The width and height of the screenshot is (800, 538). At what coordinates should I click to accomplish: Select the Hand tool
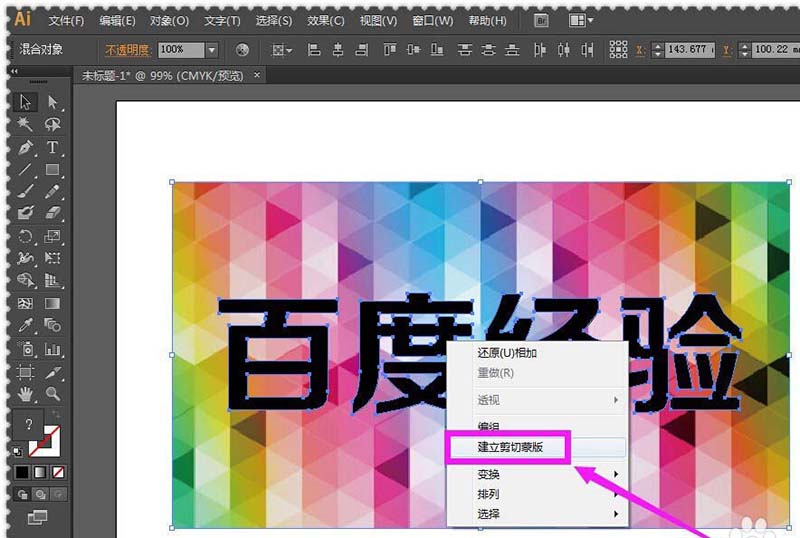(x=25, y=394)
